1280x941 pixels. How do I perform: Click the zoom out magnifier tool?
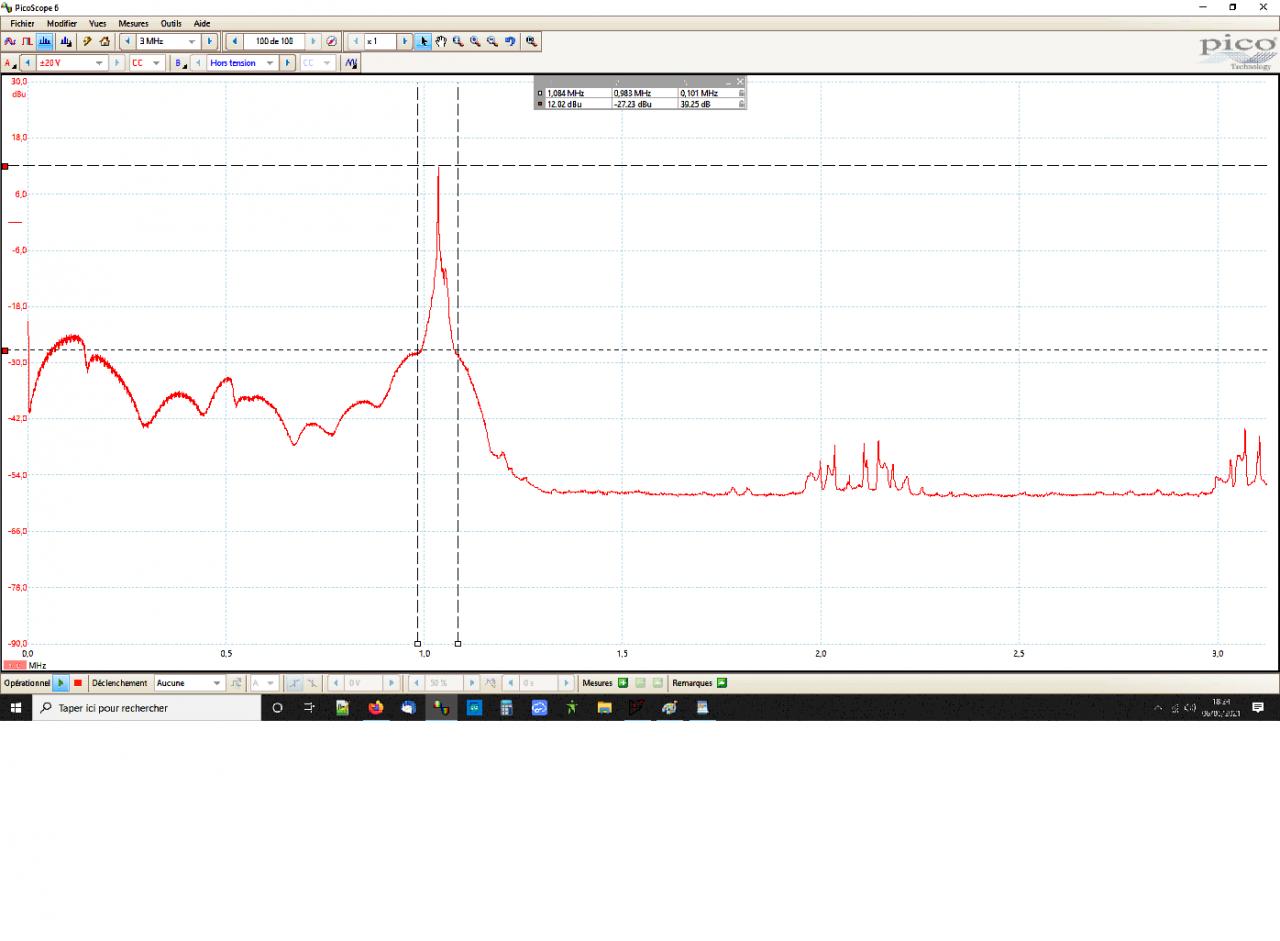(x=492, y=41)
